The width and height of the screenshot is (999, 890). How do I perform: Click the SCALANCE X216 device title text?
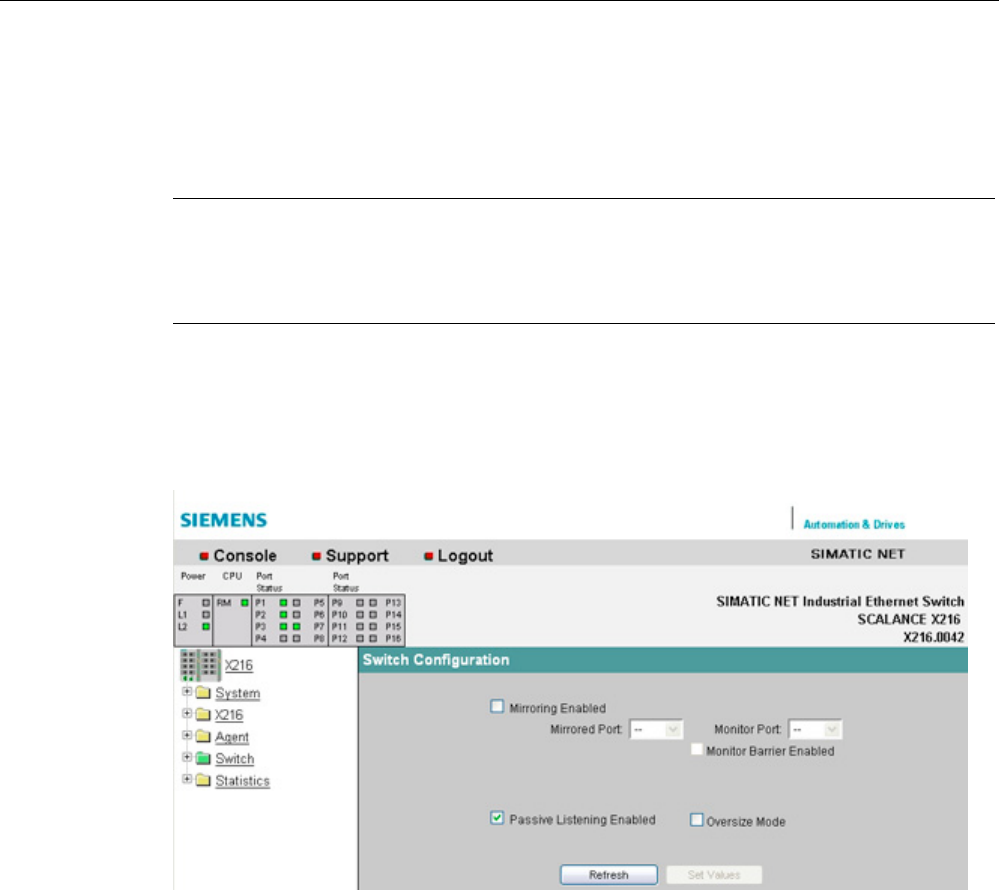(909, 619)
